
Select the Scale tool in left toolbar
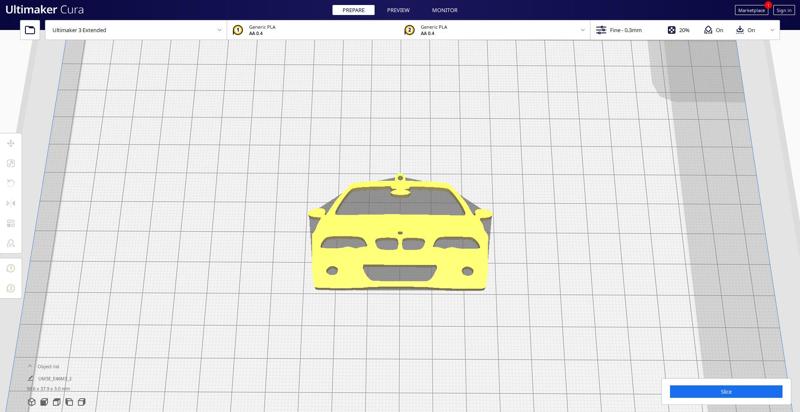coord(11,163)
